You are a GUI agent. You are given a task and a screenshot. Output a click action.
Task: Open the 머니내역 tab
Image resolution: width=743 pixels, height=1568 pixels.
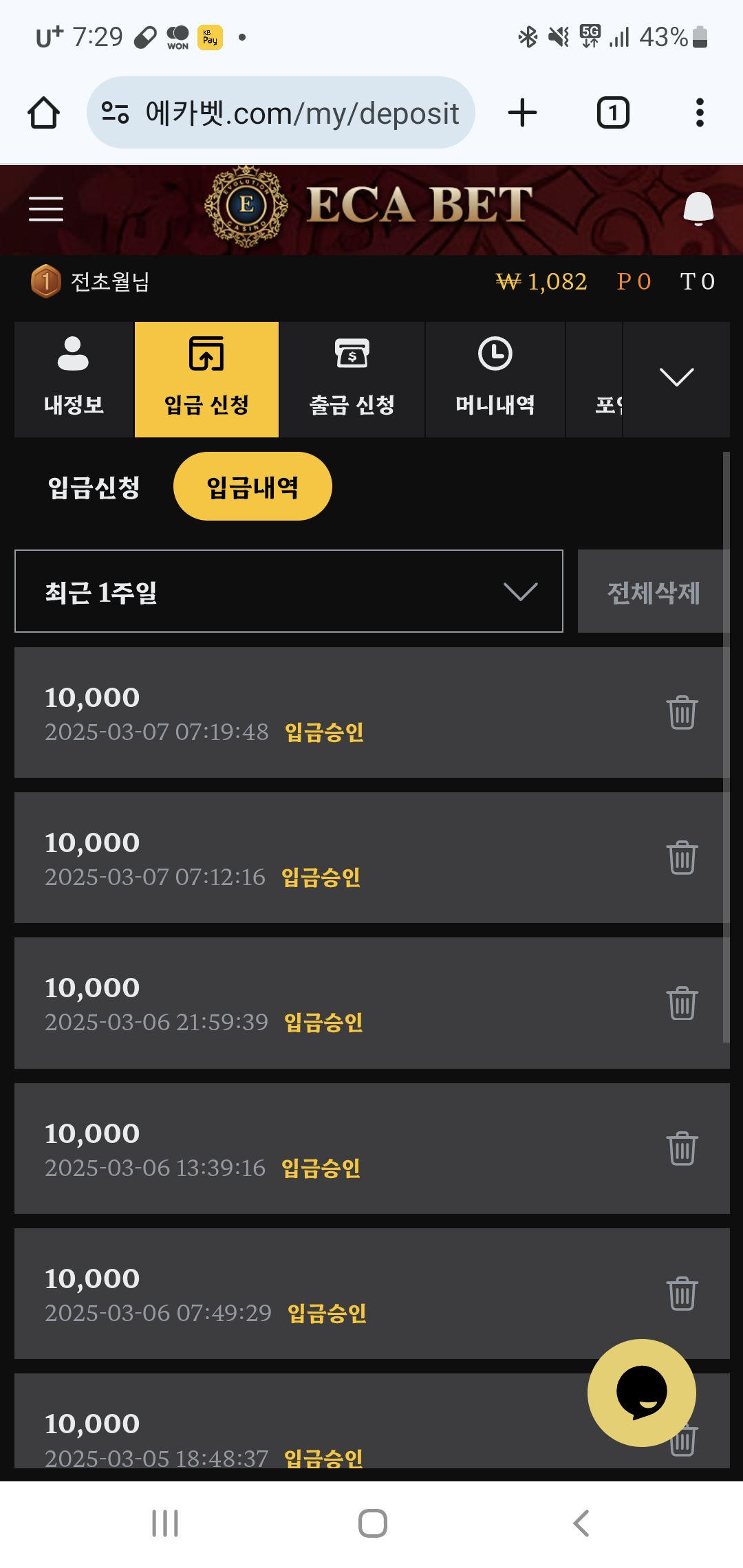click(x=495, y=379)
